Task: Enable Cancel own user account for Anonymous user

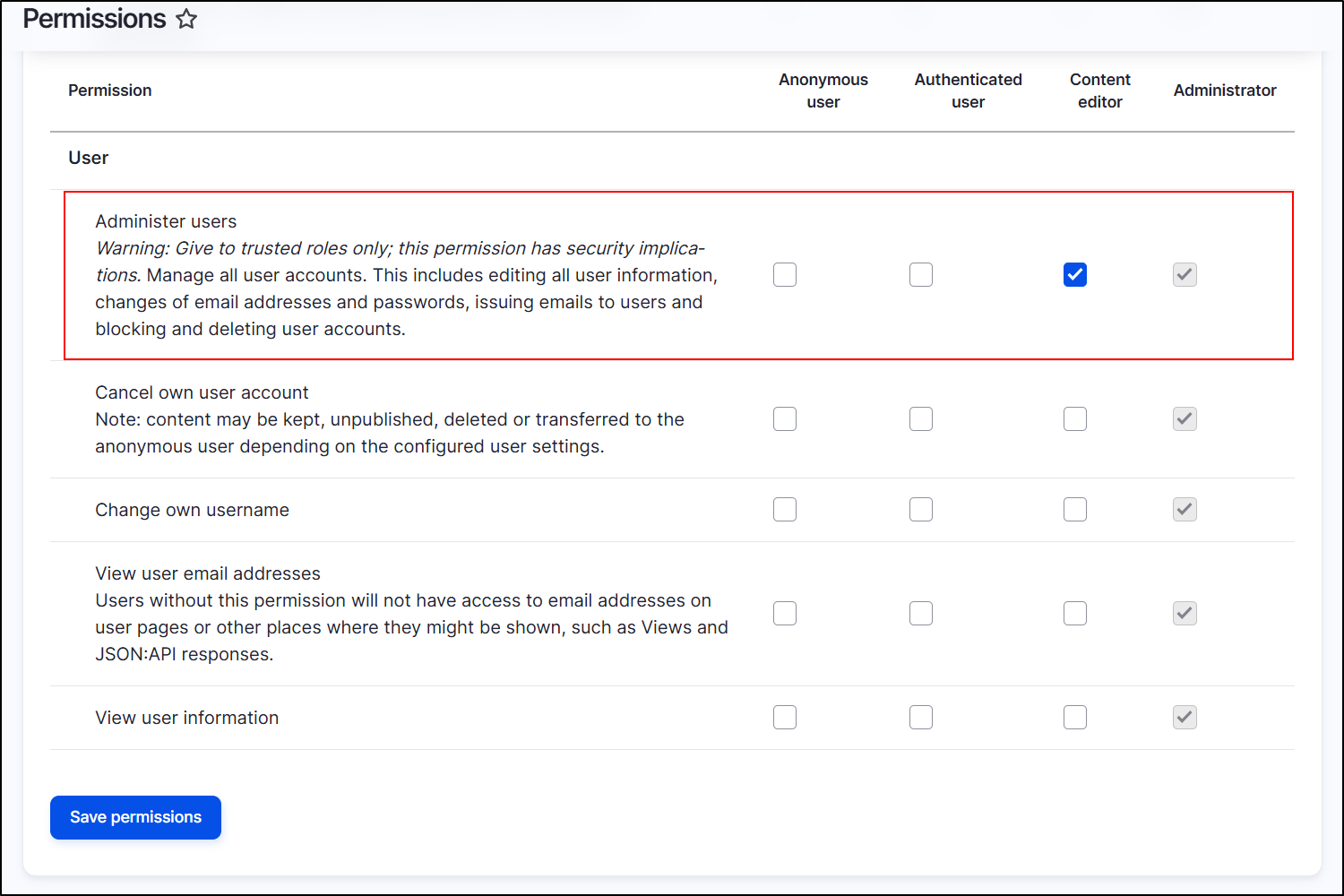Action: [785, 419]
